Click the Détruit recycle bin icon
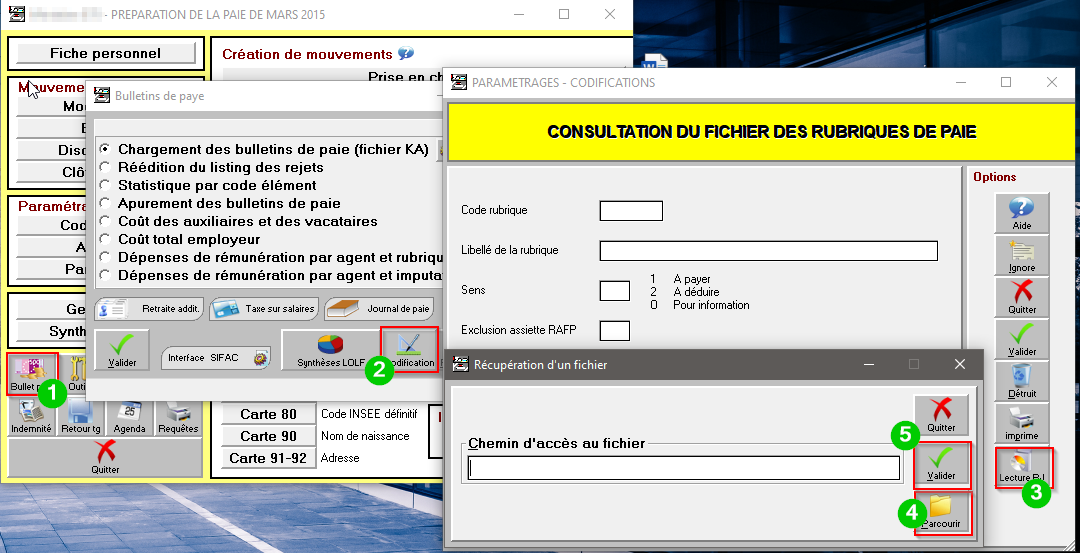This screenshot has width=1080, height=553. tap(1021, 381)
